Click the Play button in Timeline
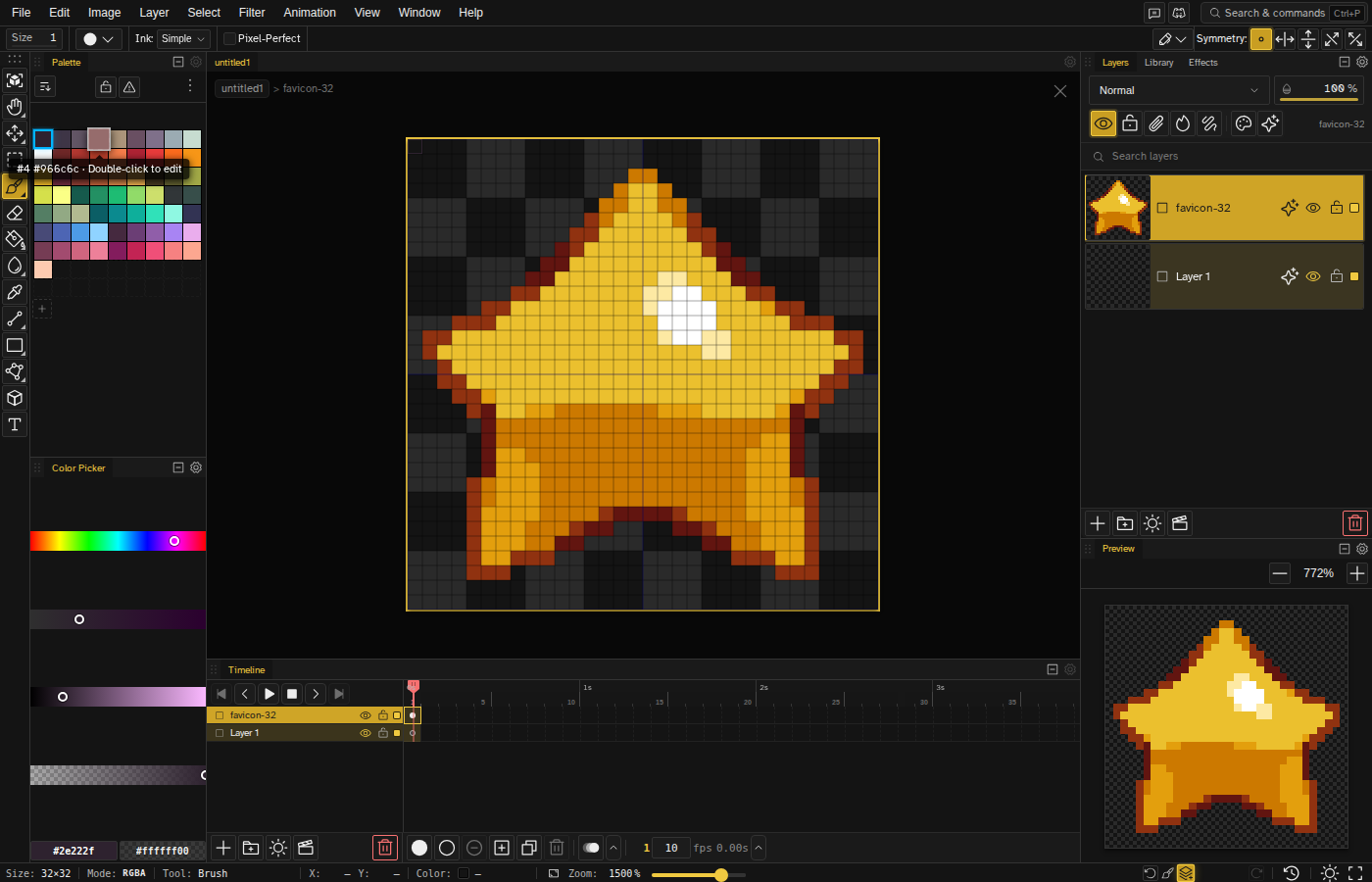This screenshot has width=1372, height=882. tap(269, 694)
